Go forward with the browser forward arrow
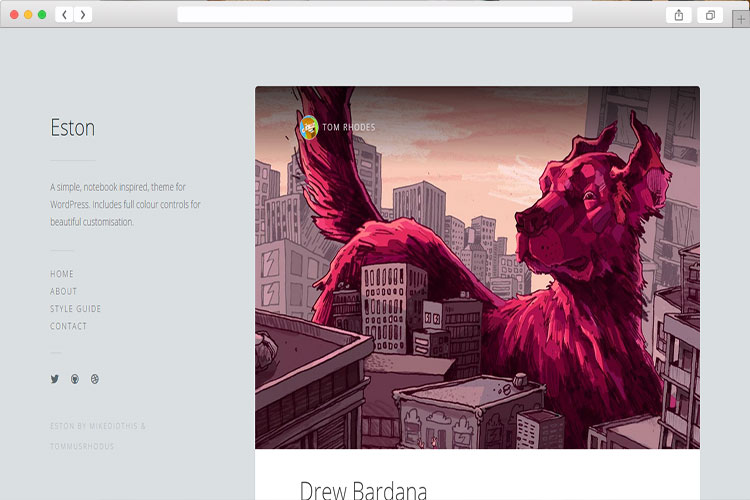The height and width of the screenshot is (500, 750). [83, 15]
